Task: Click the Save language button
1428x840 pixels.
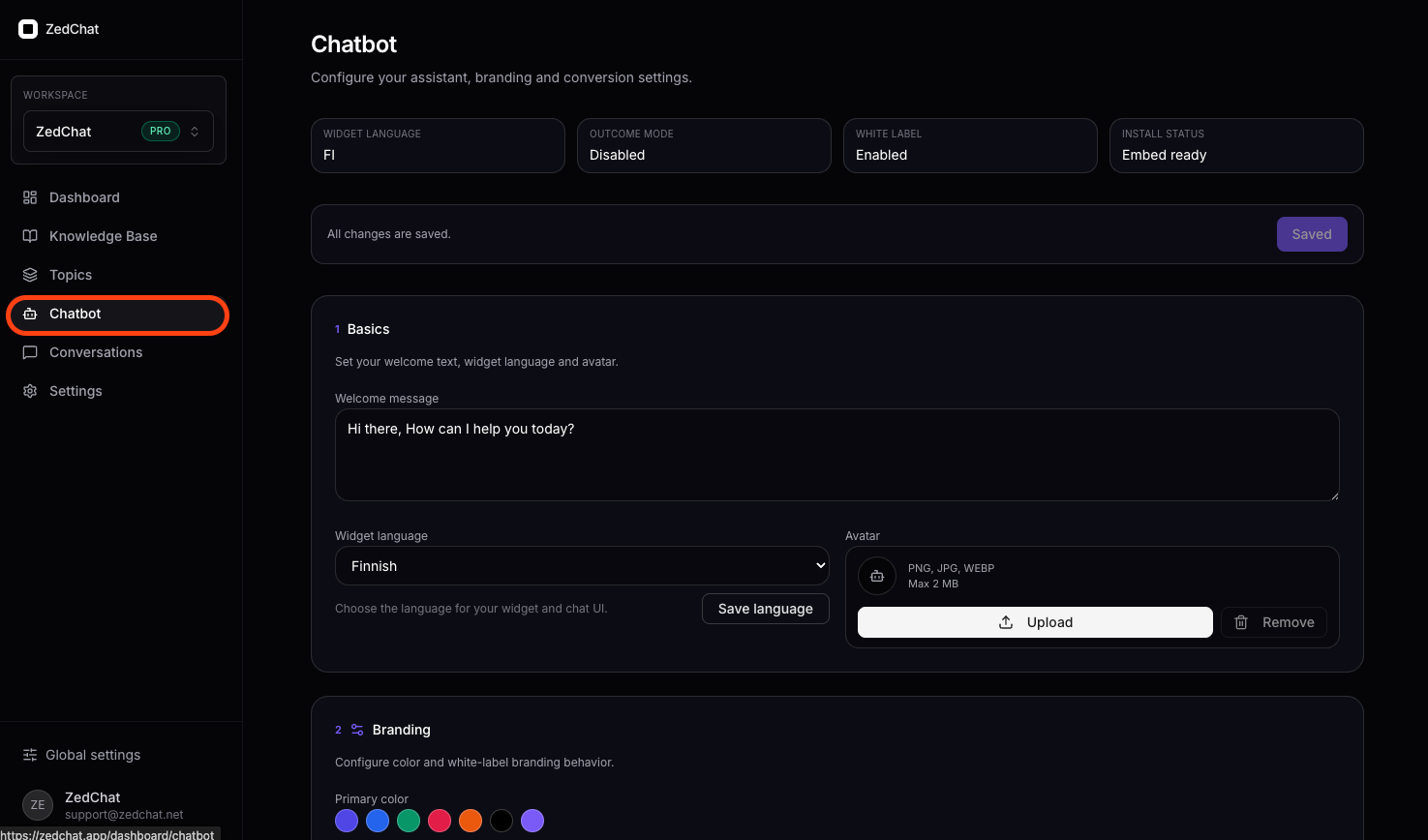Action: pyautogui.click(x=765, y=609)
